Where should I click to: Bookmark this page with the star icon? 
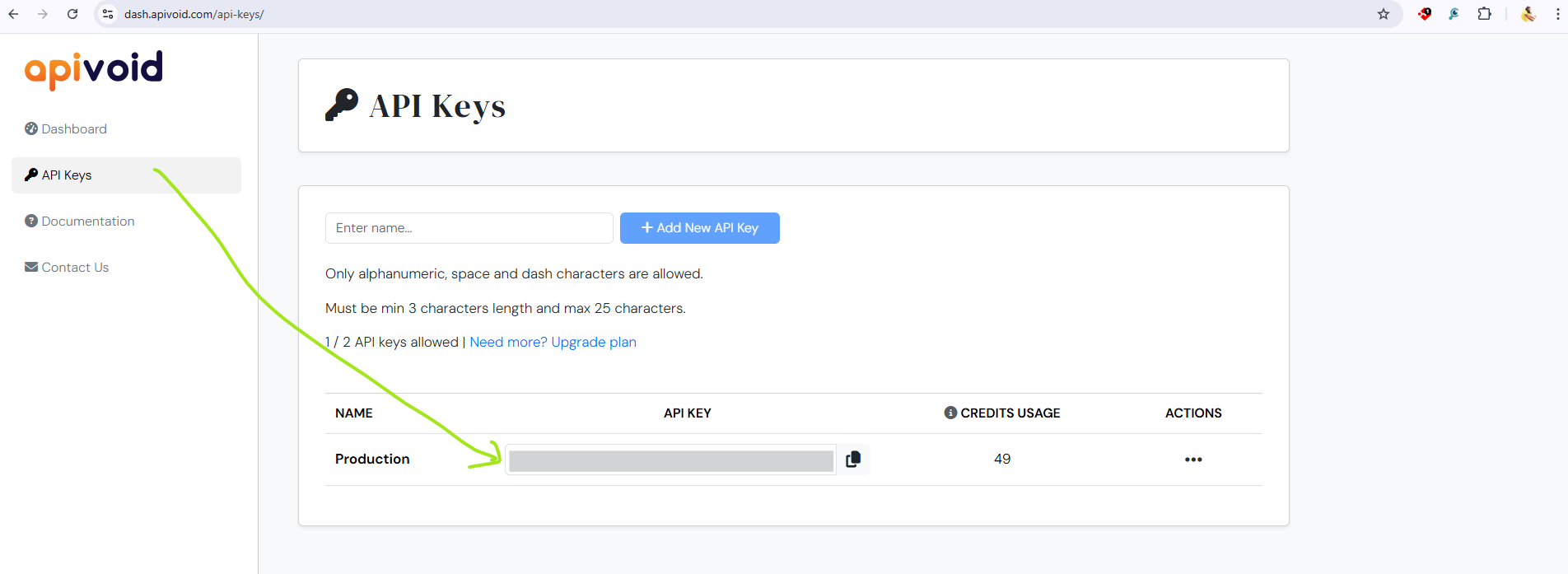pyautogui.click(x=1384, y=14)
